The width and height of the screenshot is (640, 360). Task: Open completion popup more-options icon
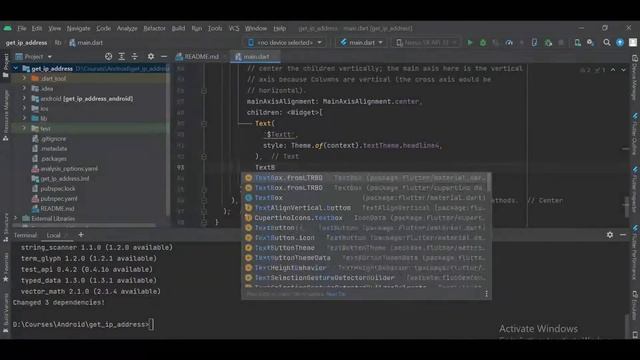tap(486, 294)
